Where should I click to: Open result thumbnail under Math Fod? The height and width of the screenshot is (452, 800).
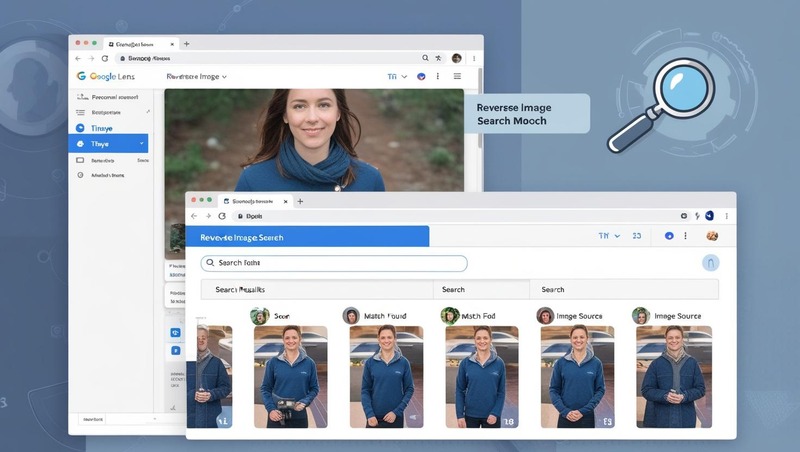point(482,376)
